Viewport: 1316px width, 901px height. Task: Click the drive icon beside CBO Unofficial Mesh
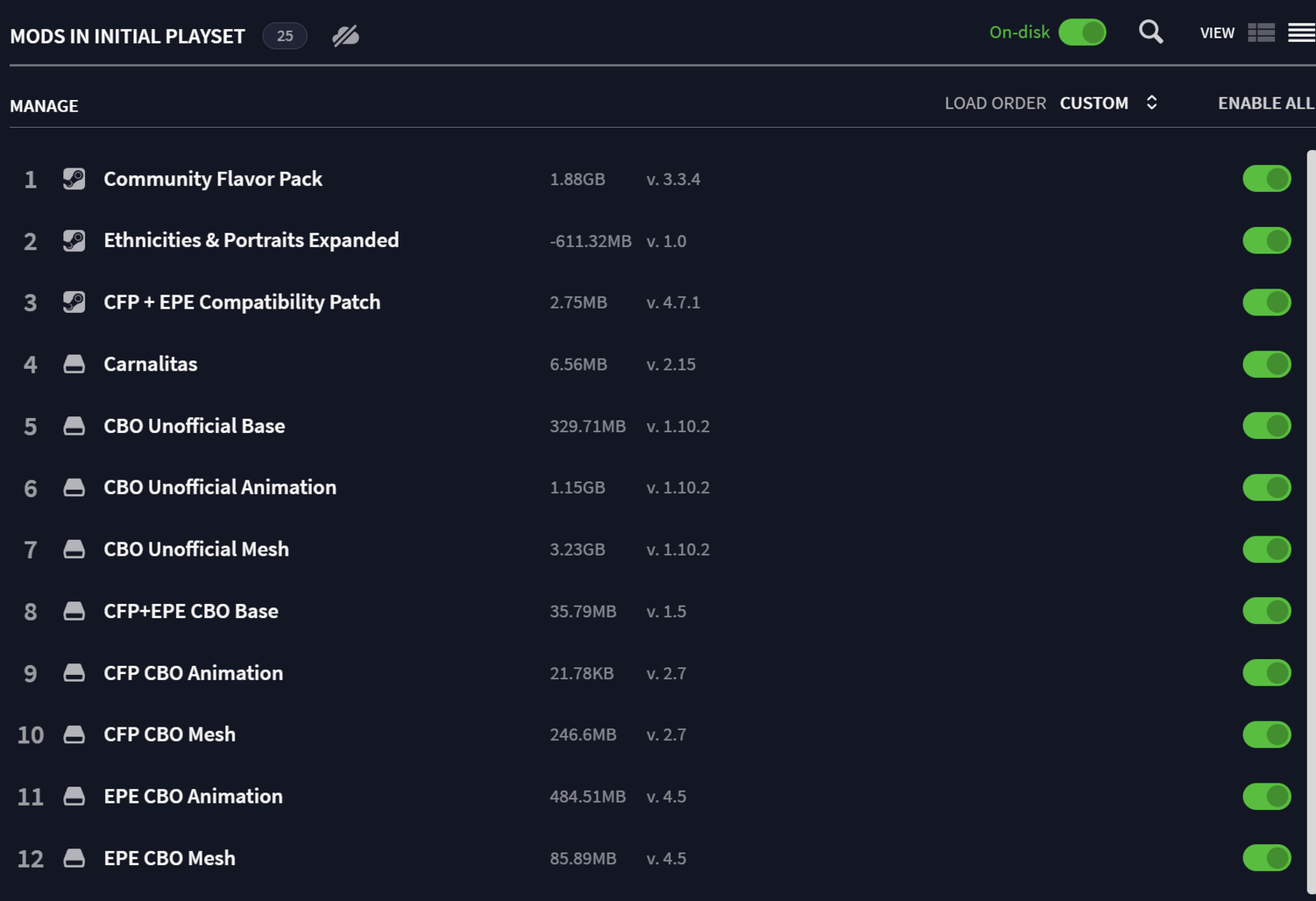[73, 549]
